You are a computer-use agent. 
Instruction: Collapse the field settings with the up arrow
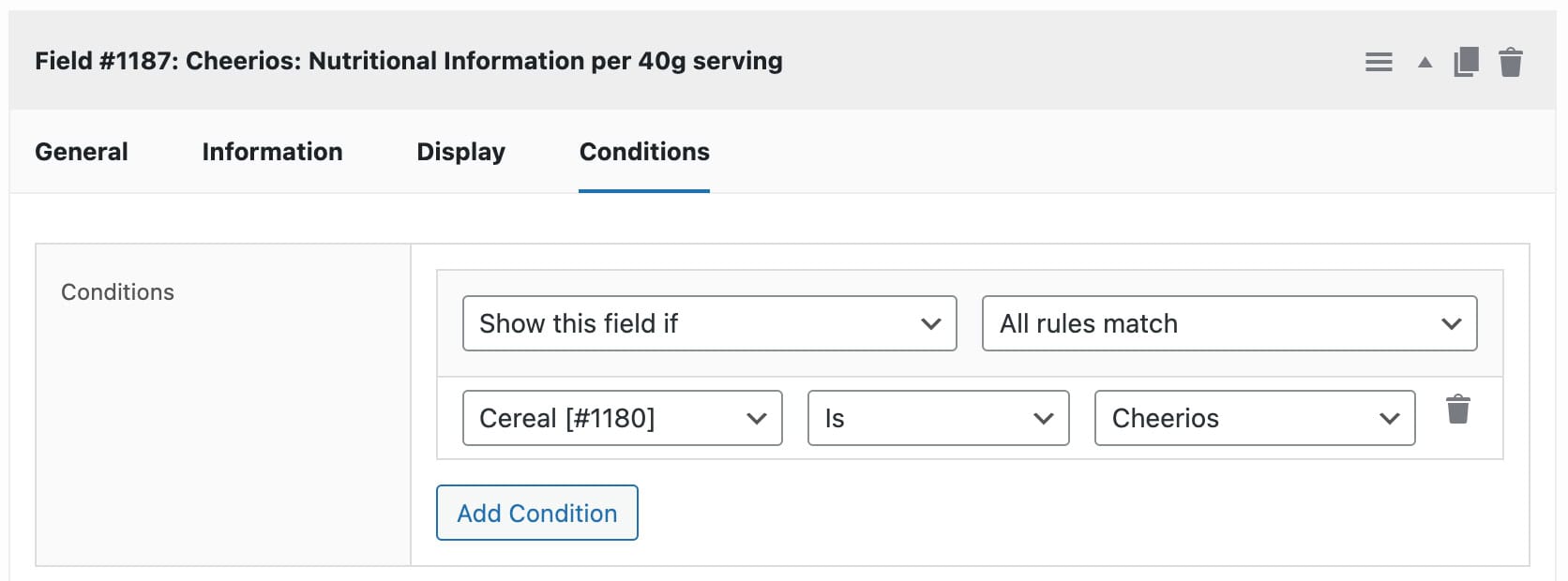[x=1424, y=63]
